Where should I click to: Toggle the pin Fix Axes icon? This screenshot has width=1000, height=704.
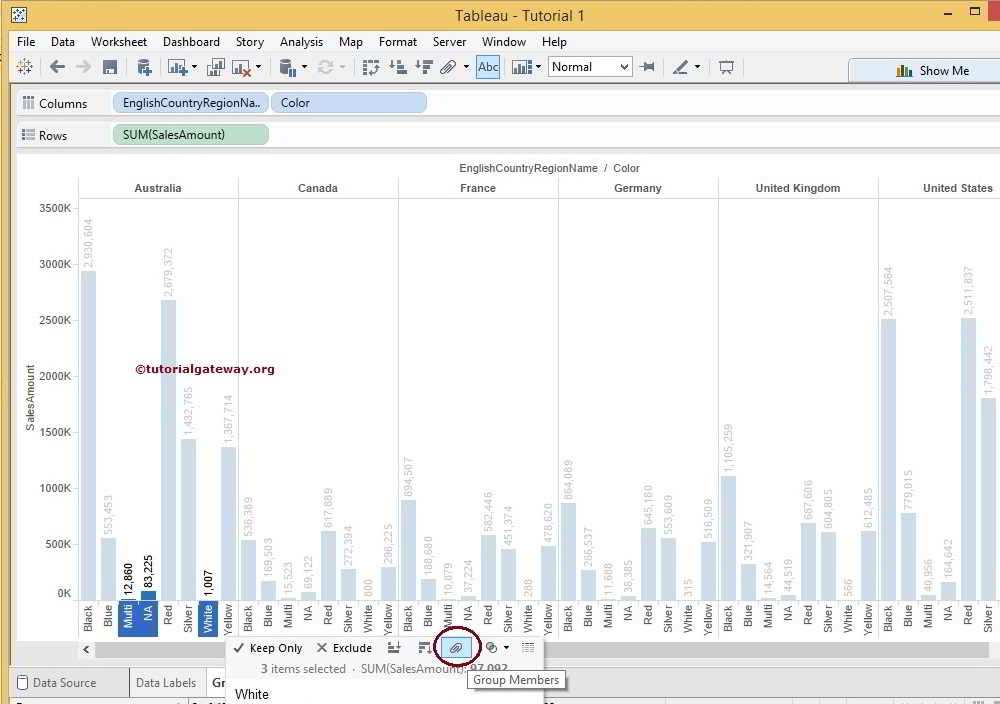647,67
